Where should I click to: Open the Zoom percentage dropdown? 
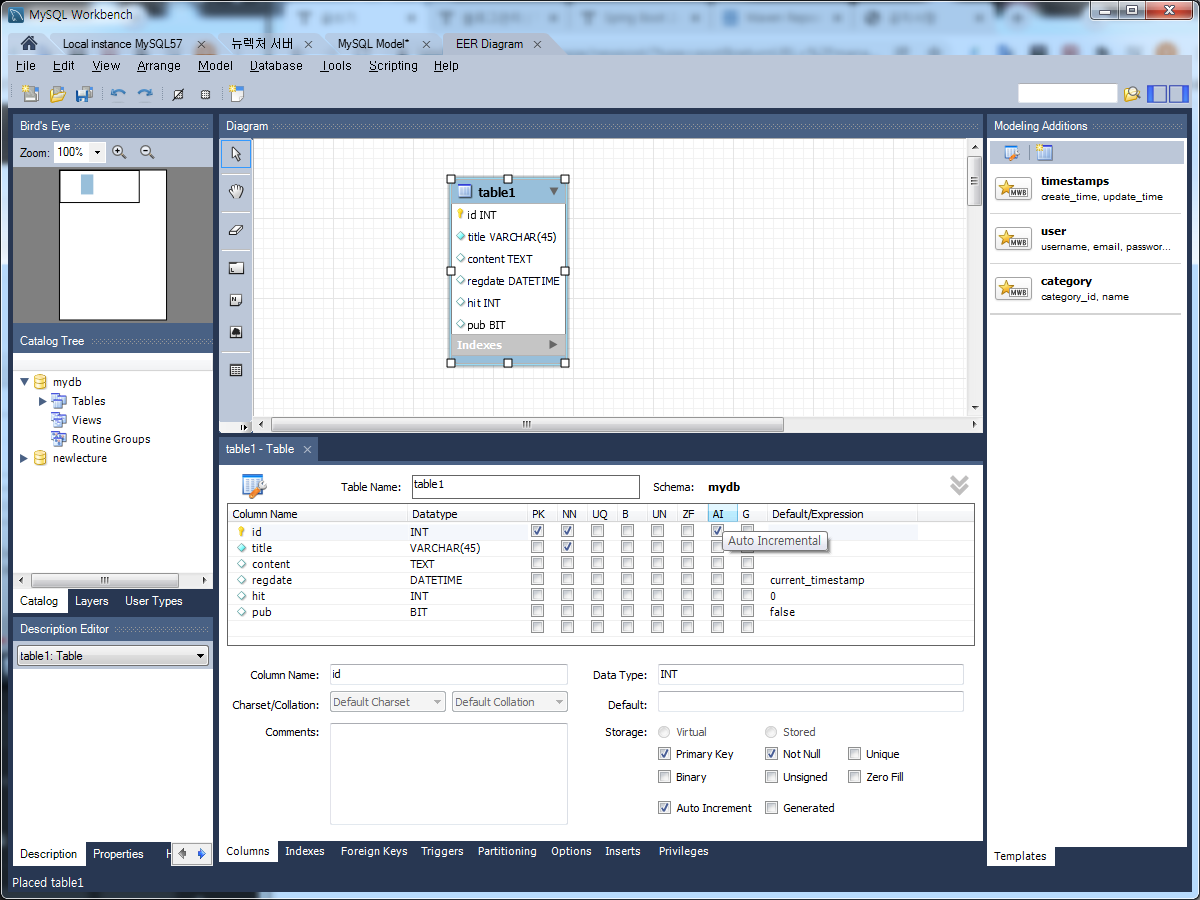(97, 152)
